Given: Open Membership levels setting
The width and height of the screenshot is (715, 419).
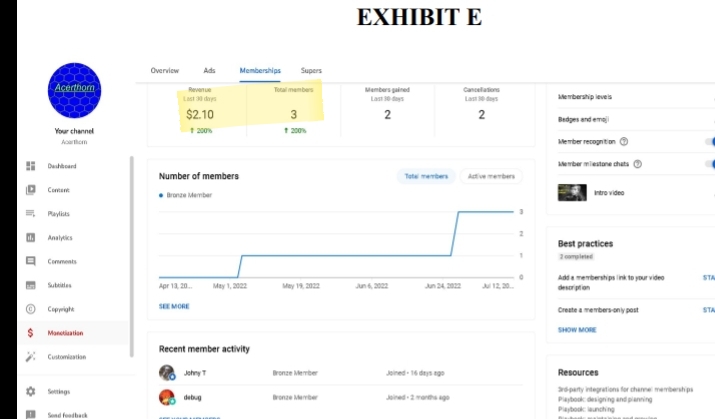Looking at the screenshot, I should 585,97.
